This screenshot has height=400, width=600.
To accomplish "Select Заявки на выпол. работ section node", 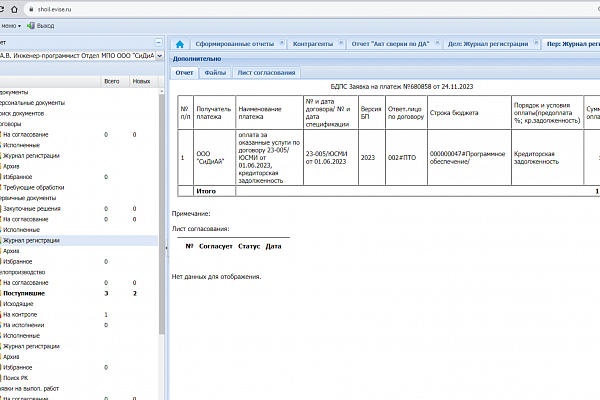I will click(29, 389).
